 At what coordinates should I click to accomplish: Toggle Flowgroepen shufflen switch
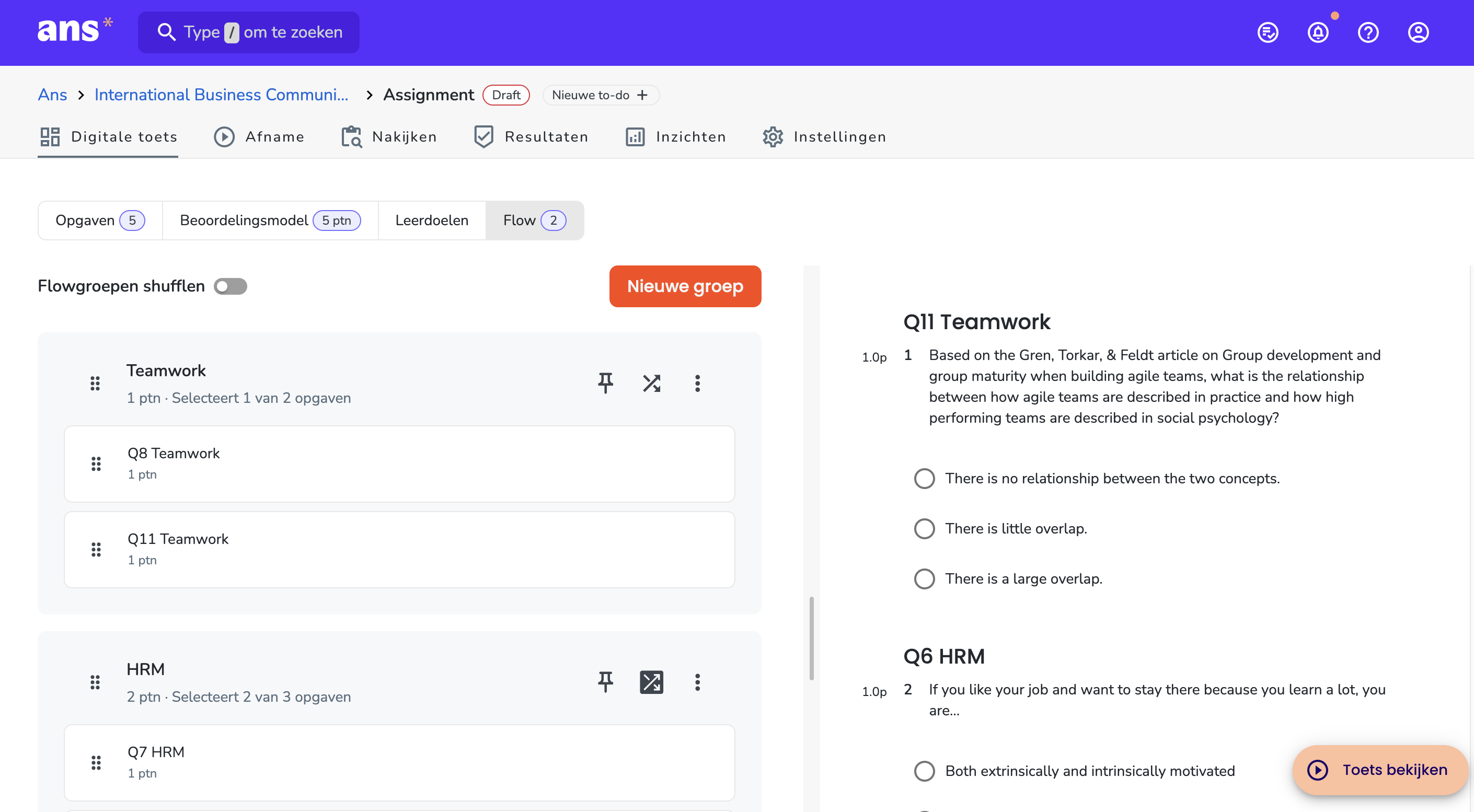[230, 286]
